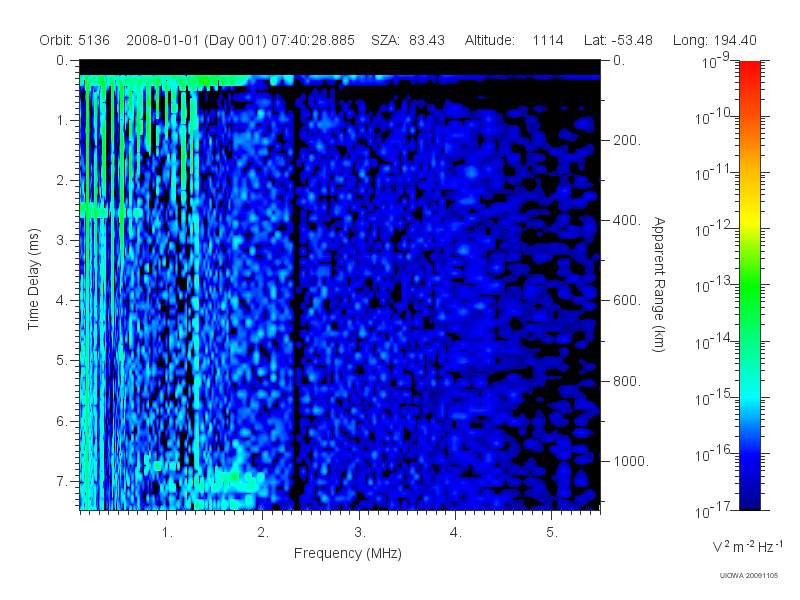This screenshot has width=800, height=600.
Task: Click the 10^-16 colorbar scale label
Action: [714, 454]
